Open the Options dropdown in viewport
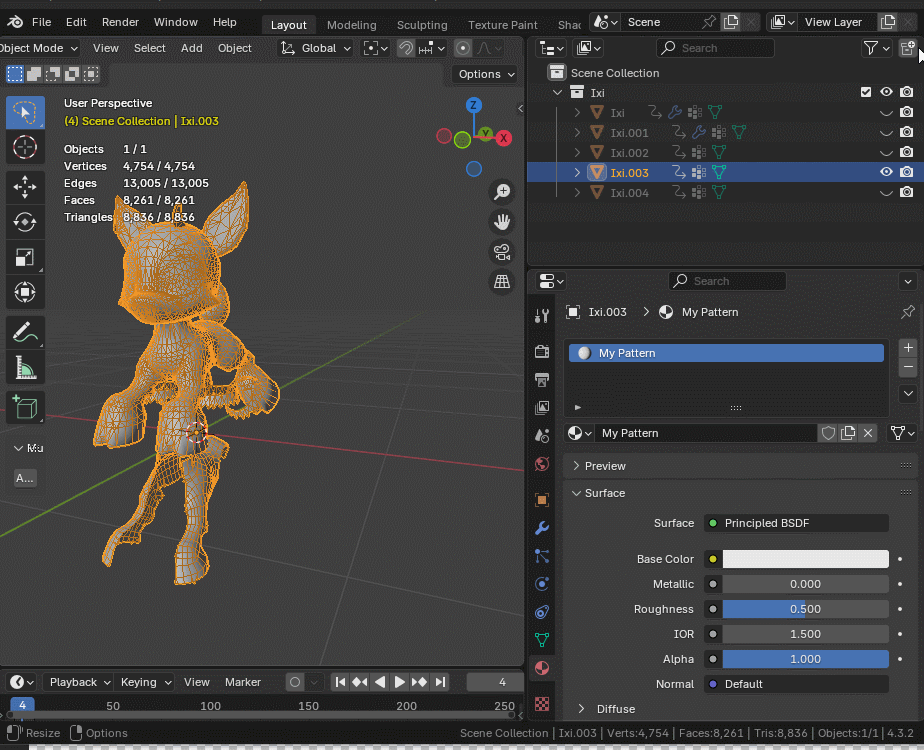This screenshot has width=924, height=750. [486, 74]
